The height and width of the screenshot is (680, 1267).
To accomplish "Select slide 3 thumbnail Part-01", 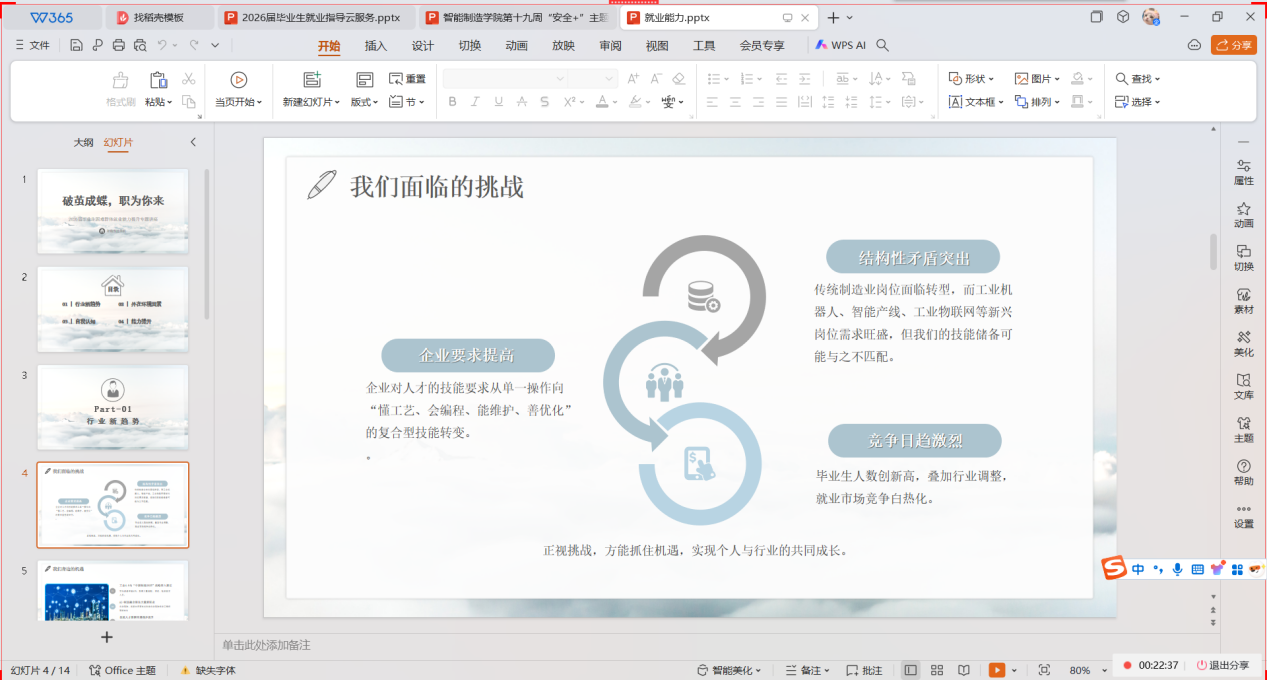I will click(113, 406).
